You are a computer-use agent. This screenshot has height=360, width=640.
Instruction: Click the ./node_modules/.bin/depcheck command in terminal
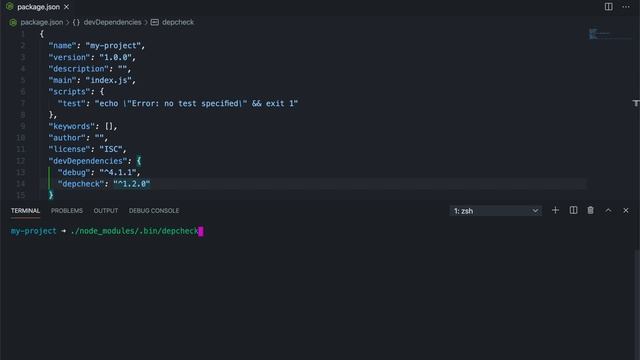coord(134,231)
